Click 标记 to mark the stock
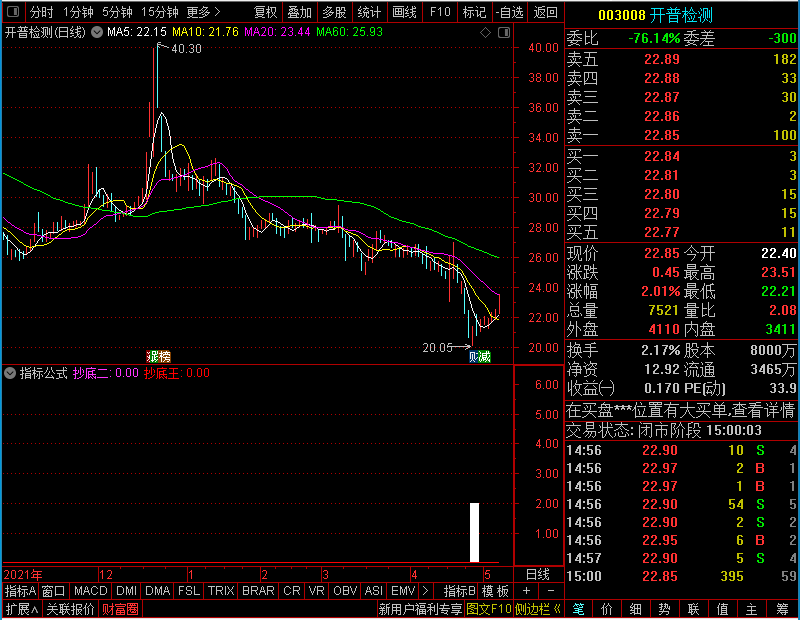The image size is (800, 620). point(474,12)
